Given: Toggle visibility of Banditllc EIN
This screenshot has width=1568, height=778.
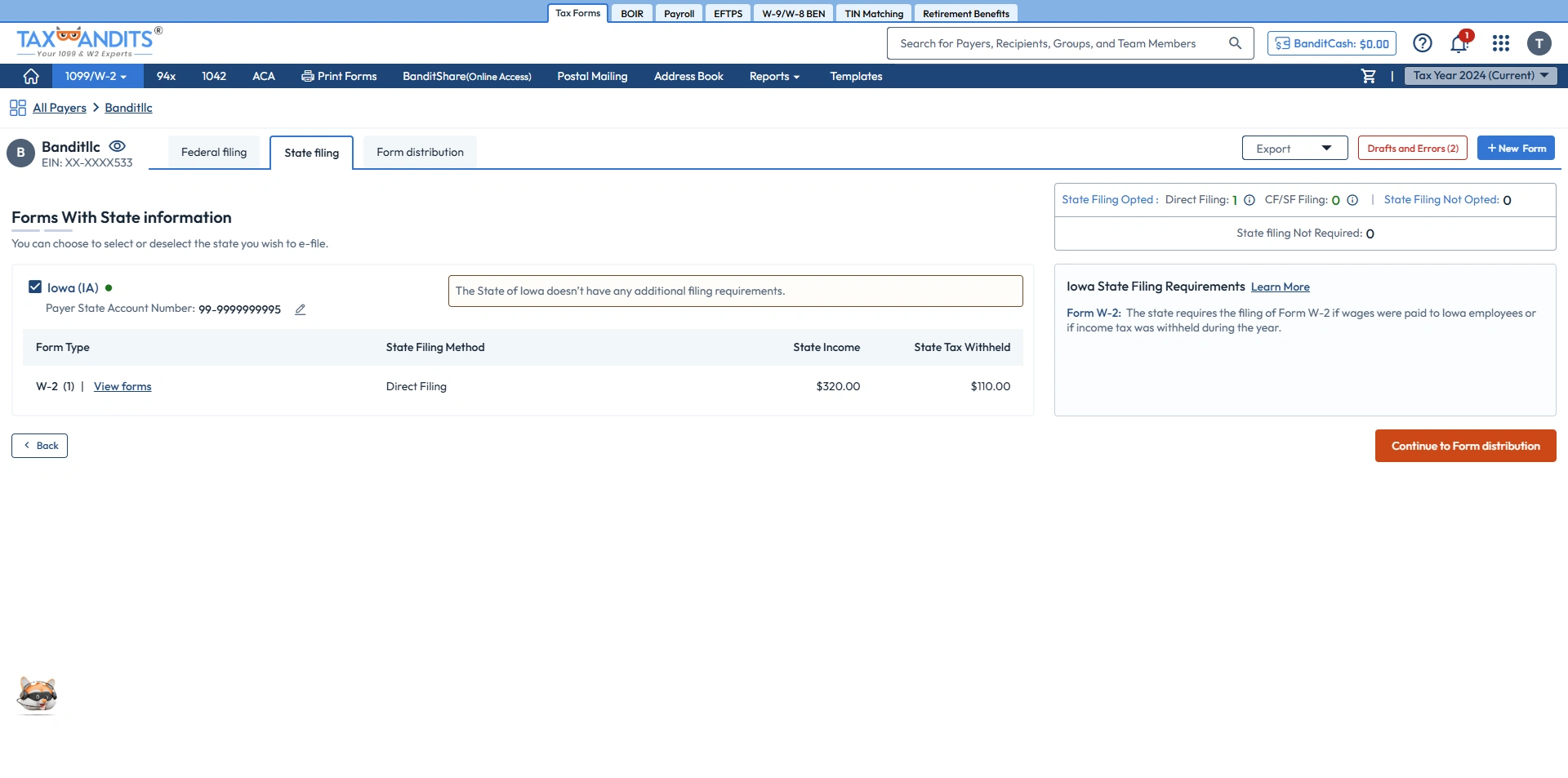Looking at the screenshot, I should (118, 146).
